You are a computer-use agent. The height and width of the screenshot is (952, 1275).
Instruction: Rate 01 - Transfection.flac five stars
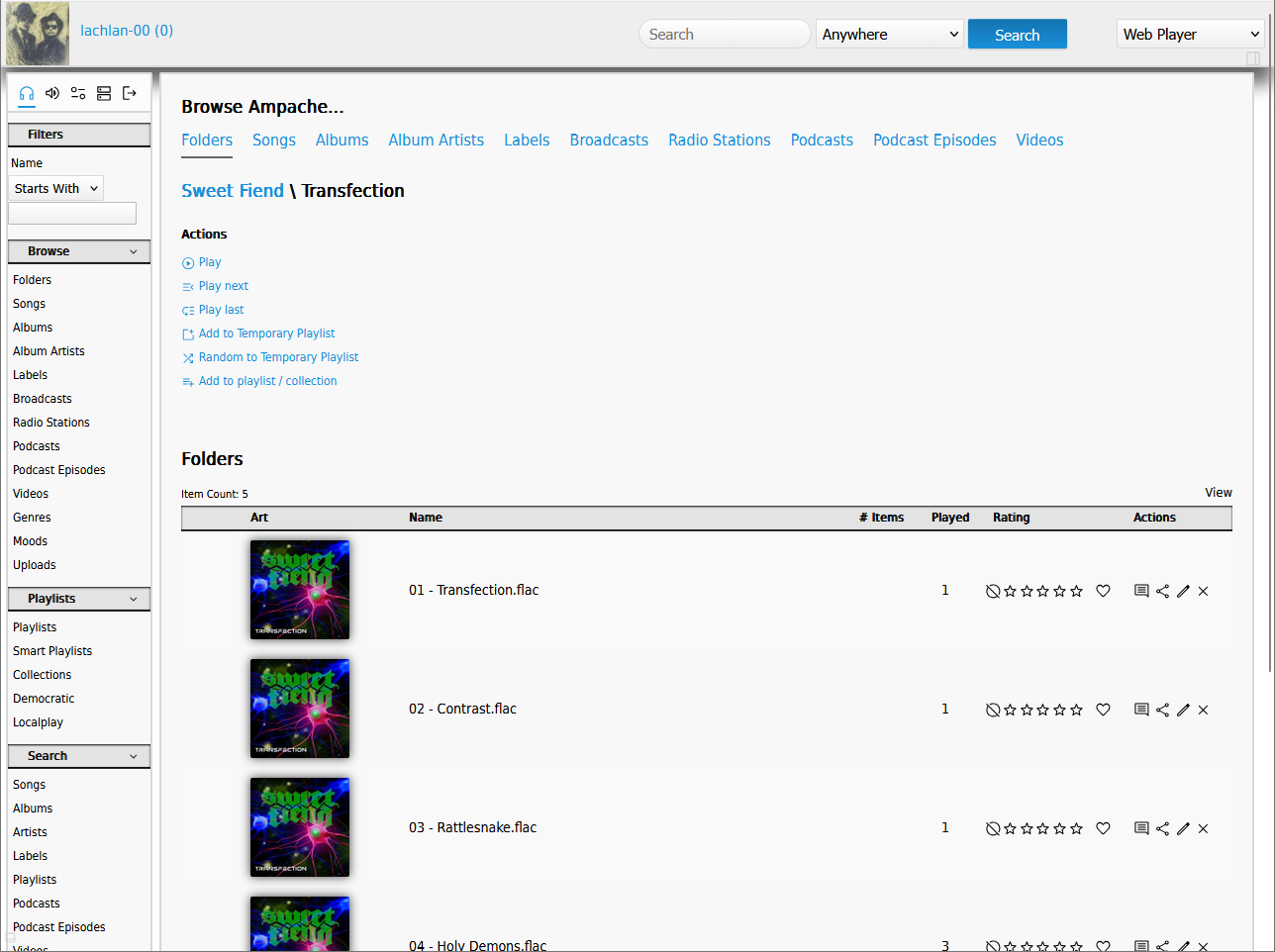tap(1076, 591)
